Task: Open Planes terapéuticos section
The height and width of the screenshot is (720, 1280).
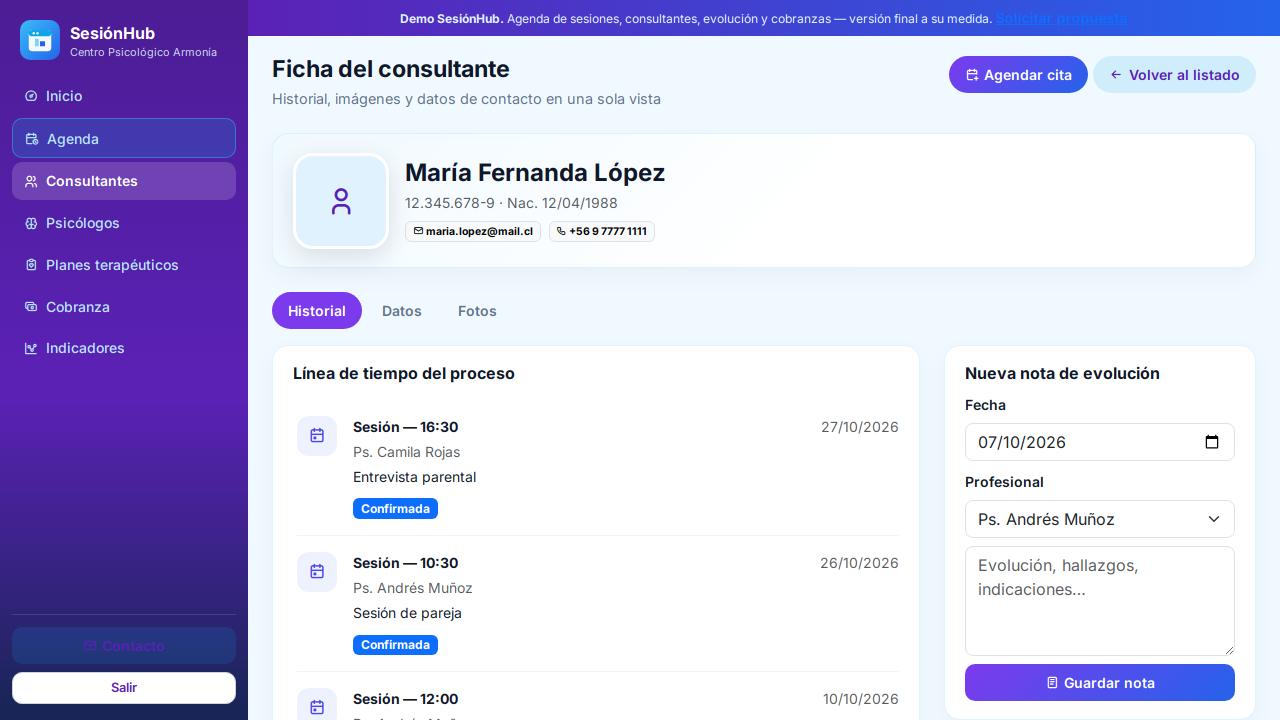Action: tap(124, 265)
